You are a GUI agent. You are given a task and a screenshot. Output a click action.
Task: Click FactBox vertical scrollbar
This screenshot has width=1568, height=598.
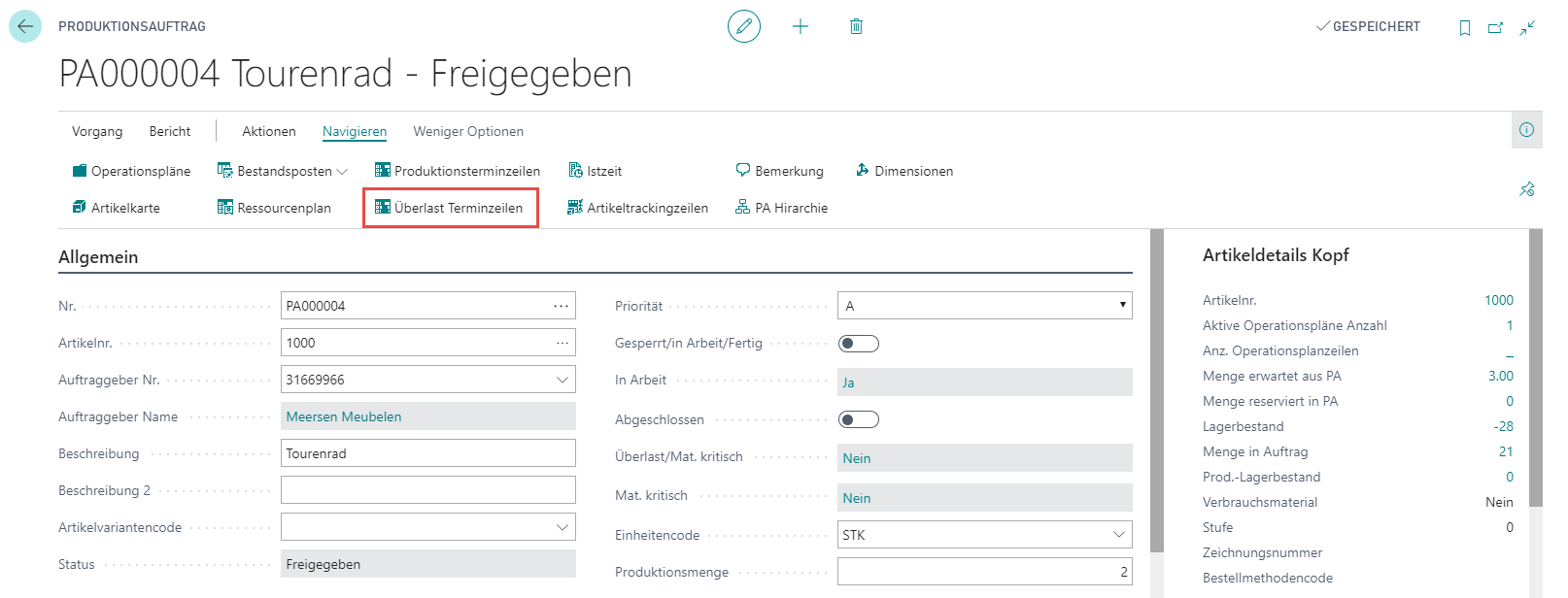pos(1535,367)
